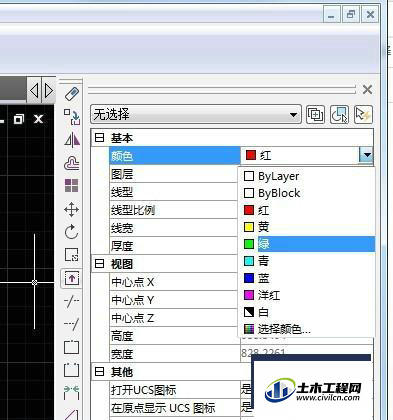Select the 颜色 property row

[175, 156]
